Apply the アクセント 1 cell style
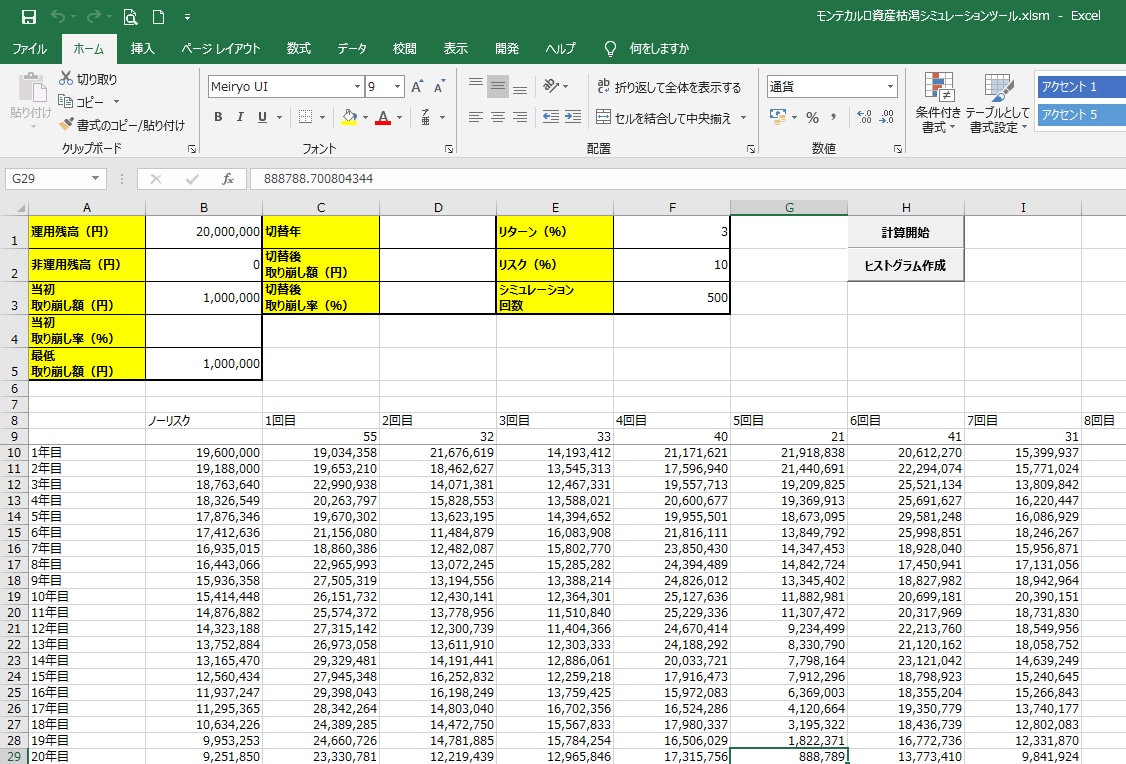The height and width of the screenshot is (764, 1126). [x=1081, y=86]
